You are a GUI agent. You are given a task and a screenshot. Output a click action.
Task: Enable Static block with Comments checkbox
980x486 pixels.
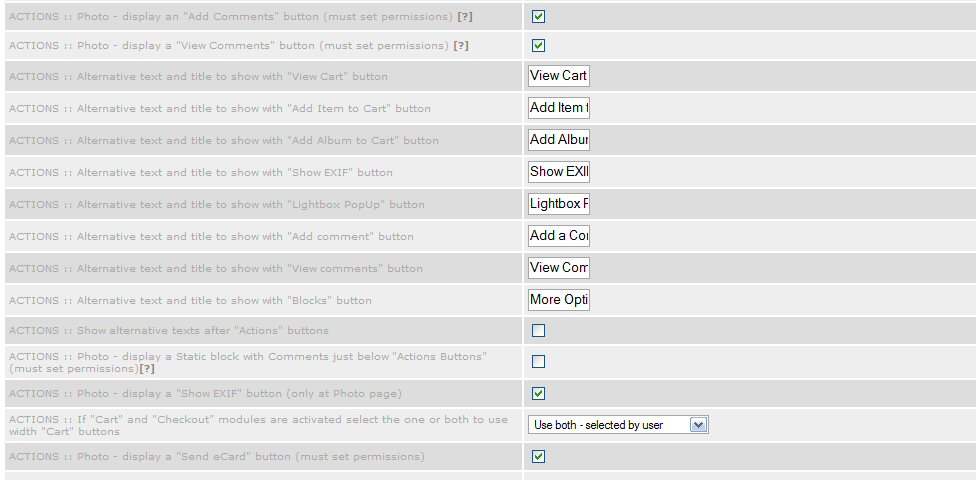click(538, 361)
